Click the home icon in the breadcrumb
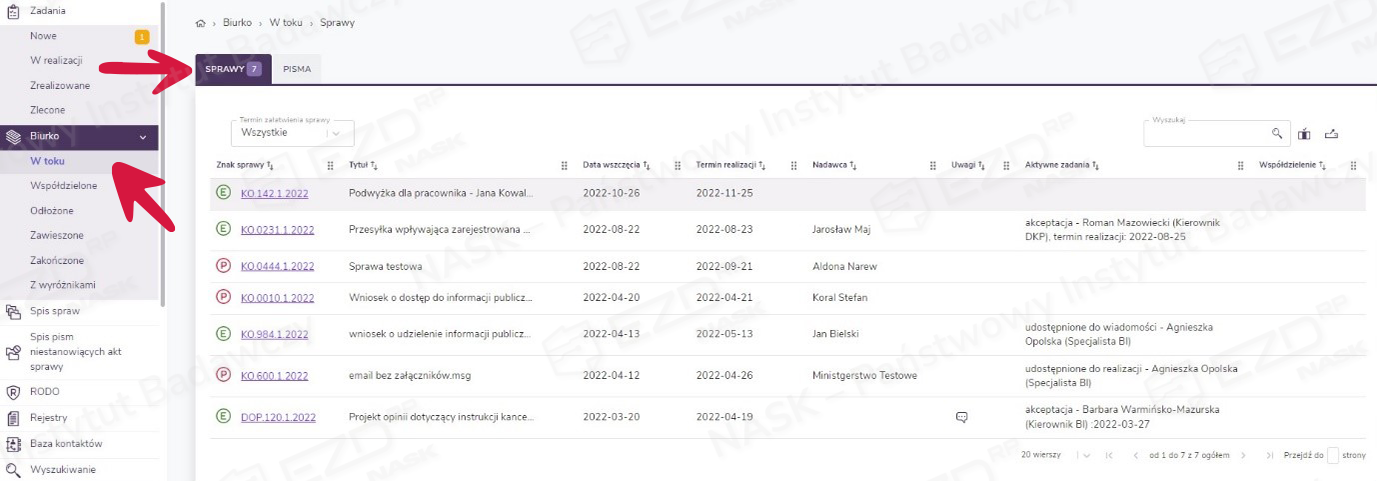This screenshot has height=481, width=1377. pos(200,22)
